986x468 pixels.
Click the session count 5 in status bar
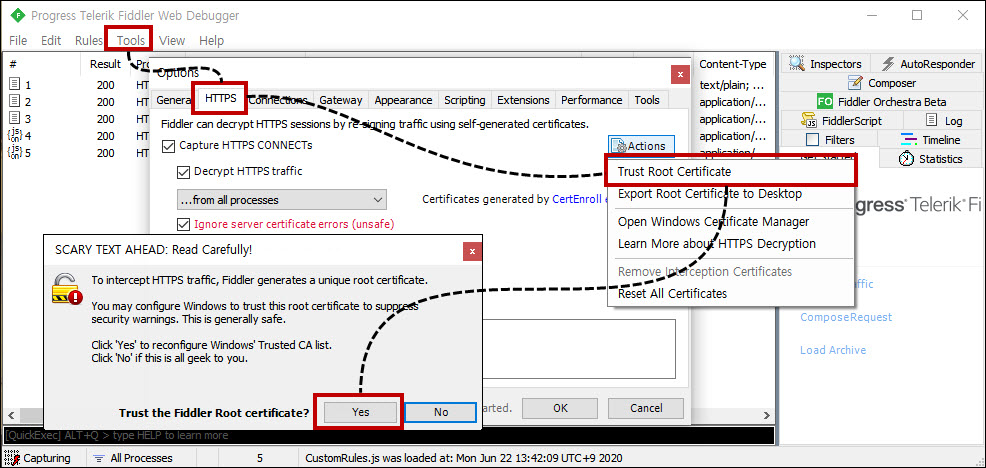pyautogui.click(x=260, y=458)
